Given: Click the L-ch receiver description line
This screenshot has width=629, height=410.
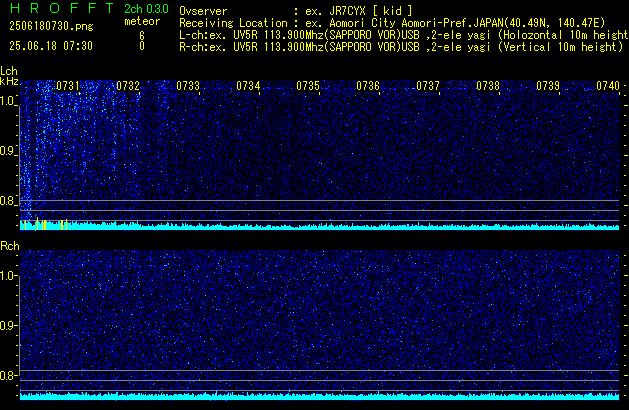Looking at the screenshot, I should (404, 35).
